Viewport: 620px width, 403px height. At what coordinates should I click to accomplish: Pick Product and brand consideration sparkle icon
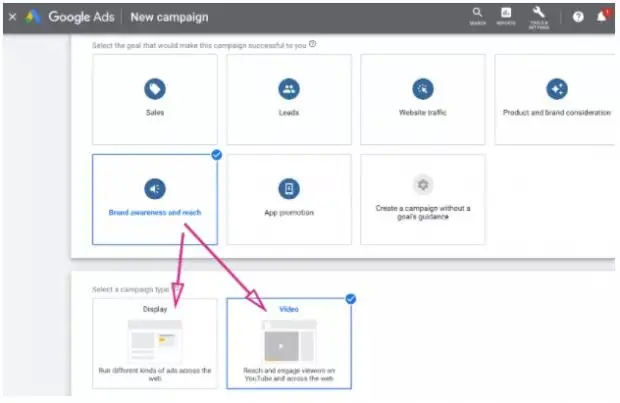[x=557, y=89]
